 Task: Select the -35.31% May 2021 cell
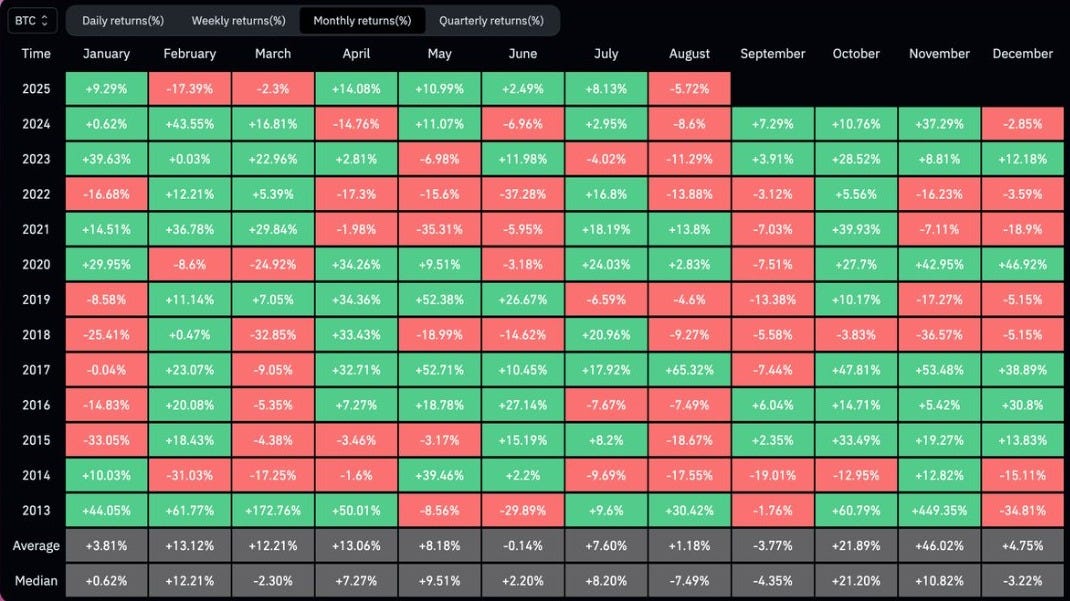(439, 229)
